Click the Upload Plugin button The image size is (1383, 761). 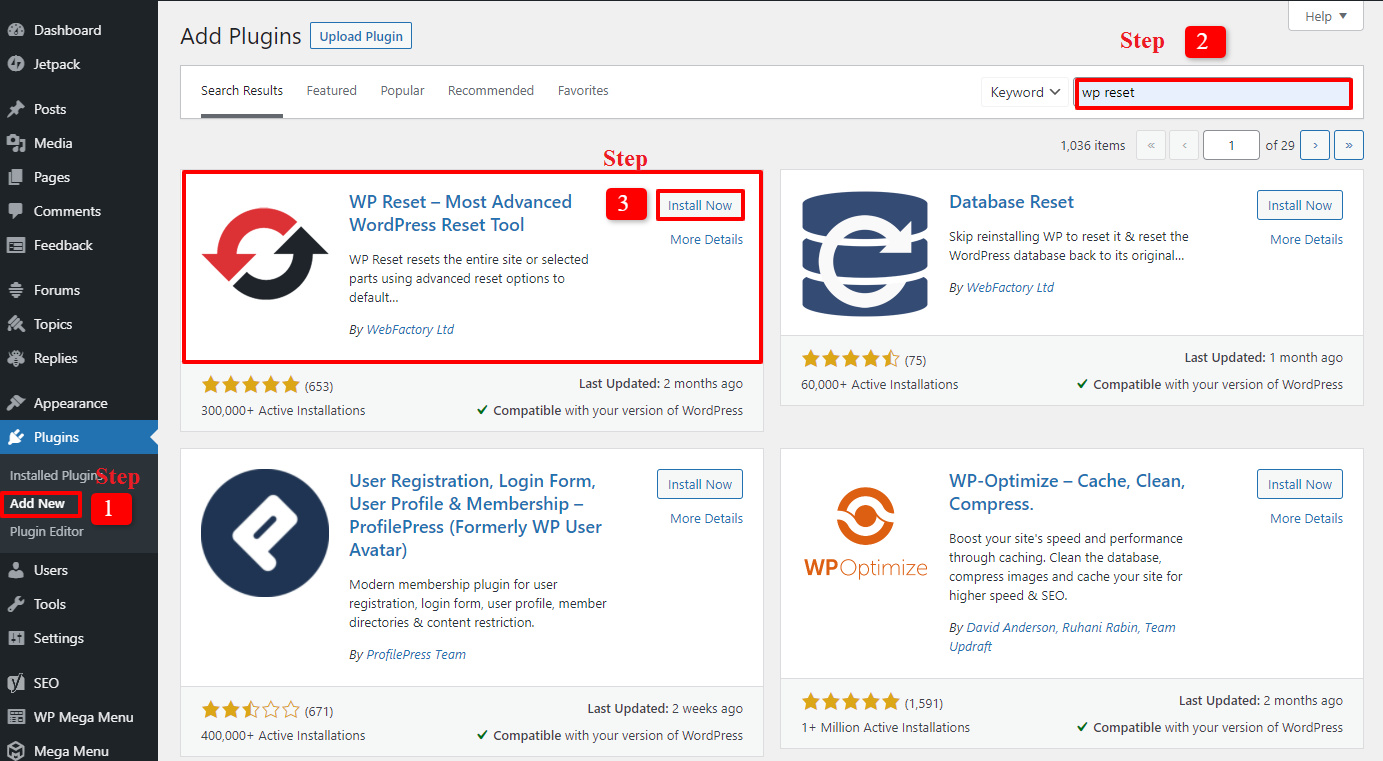[360, 36]
